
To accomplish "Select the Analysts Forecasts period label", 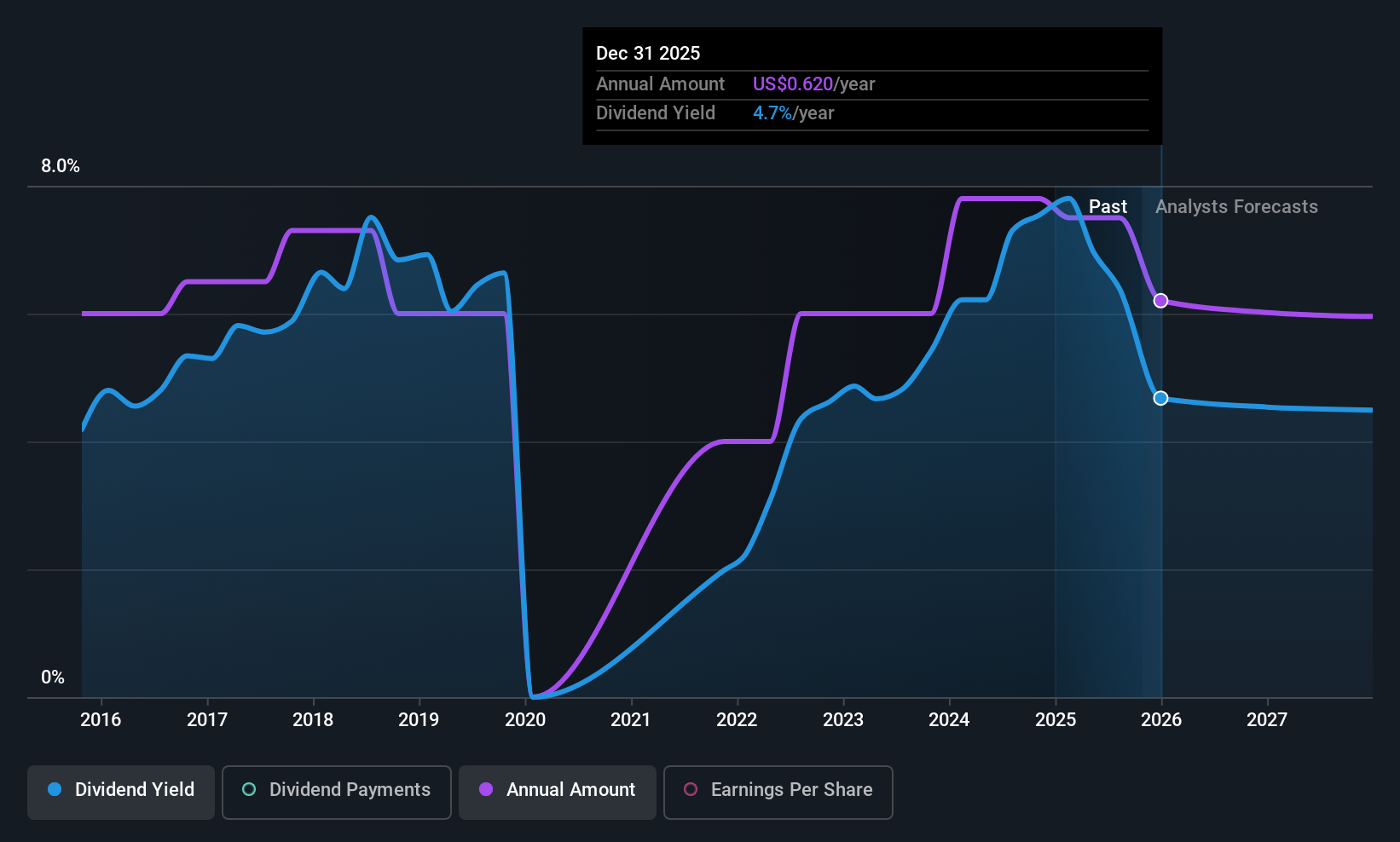I will click(1235, 206).
